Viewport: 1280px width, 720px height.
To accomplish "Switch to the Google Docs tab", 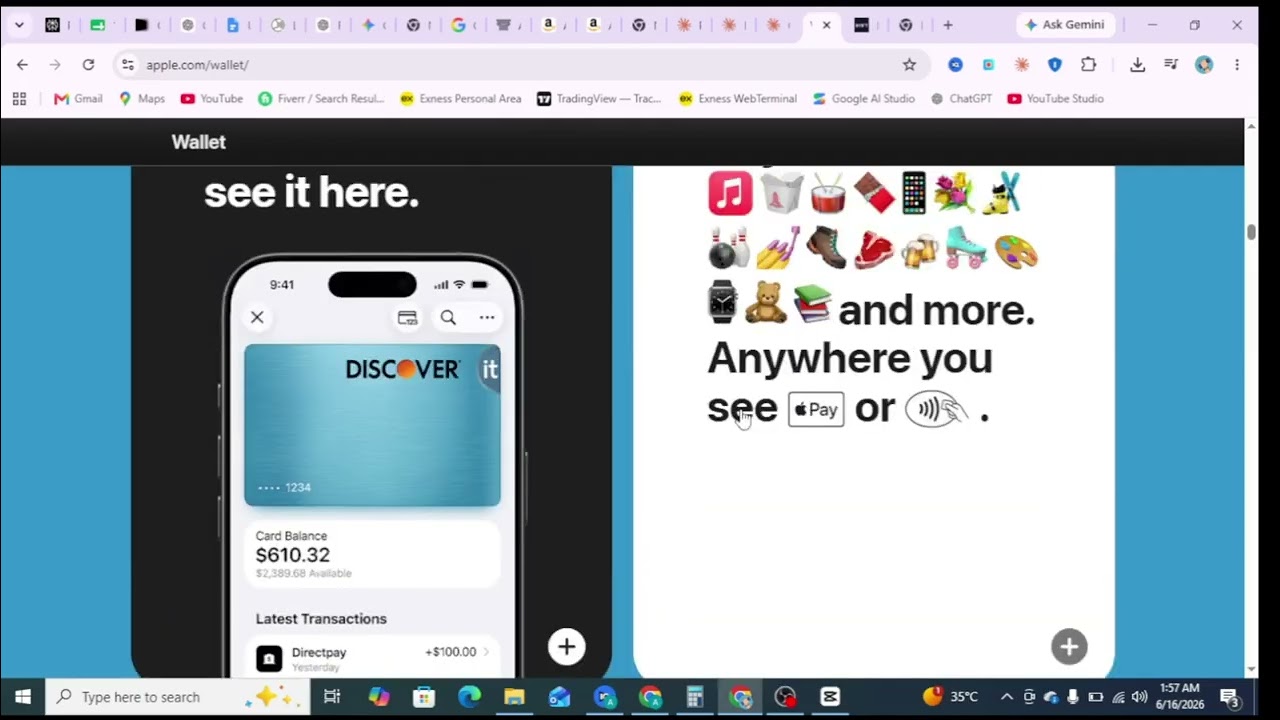I will (x=232, y=25).
